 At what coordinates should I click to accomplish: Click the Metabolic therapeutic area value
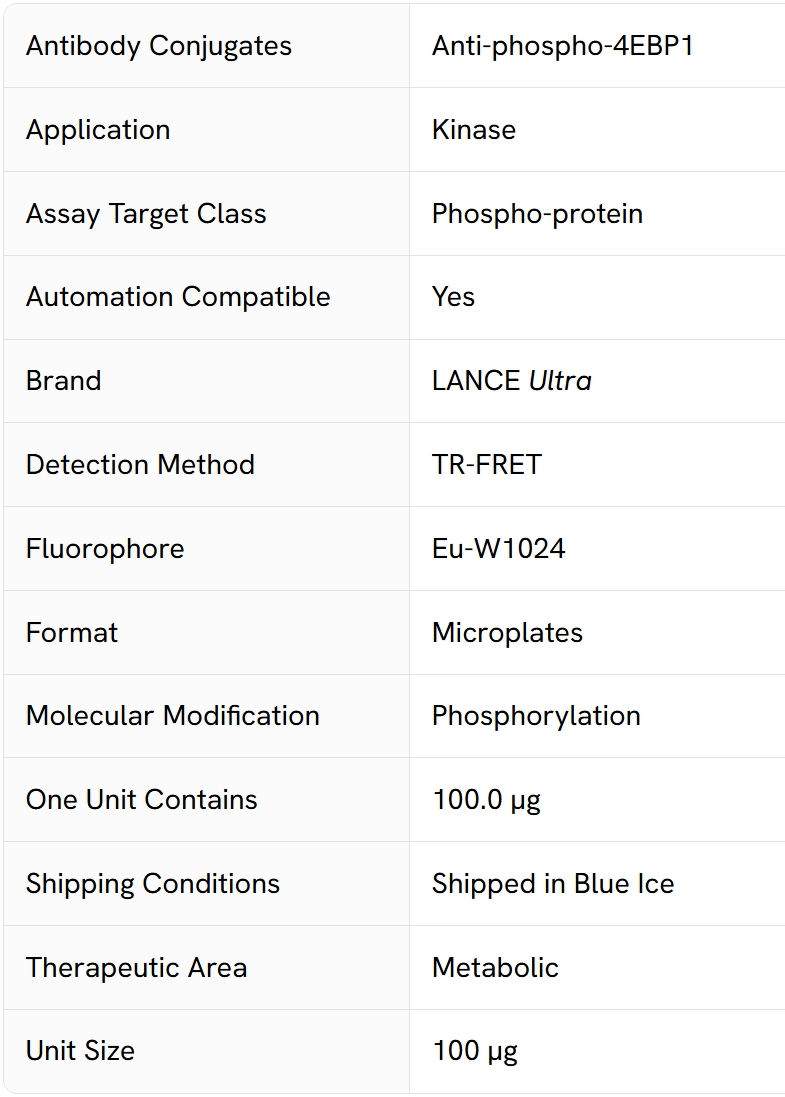pos(495,968)
